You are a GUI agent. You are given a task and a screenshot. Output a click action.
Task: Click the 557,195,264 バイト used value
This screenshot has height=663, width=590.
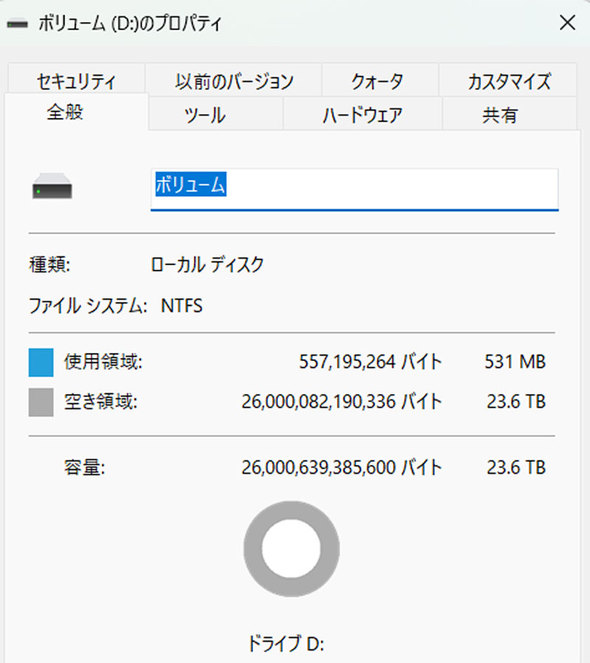(x=370, y=362)
